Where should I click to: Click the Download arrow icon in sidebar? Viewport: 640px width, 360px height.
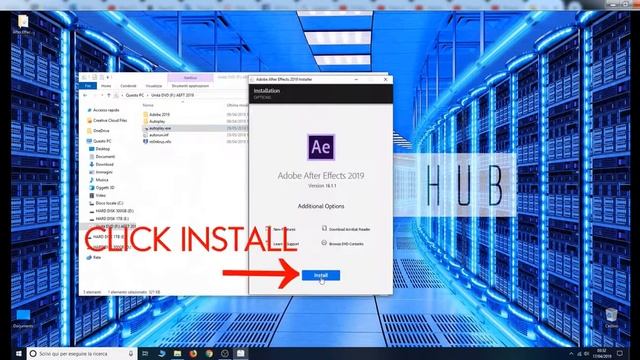pyautogui.click(x=91, y=164)
